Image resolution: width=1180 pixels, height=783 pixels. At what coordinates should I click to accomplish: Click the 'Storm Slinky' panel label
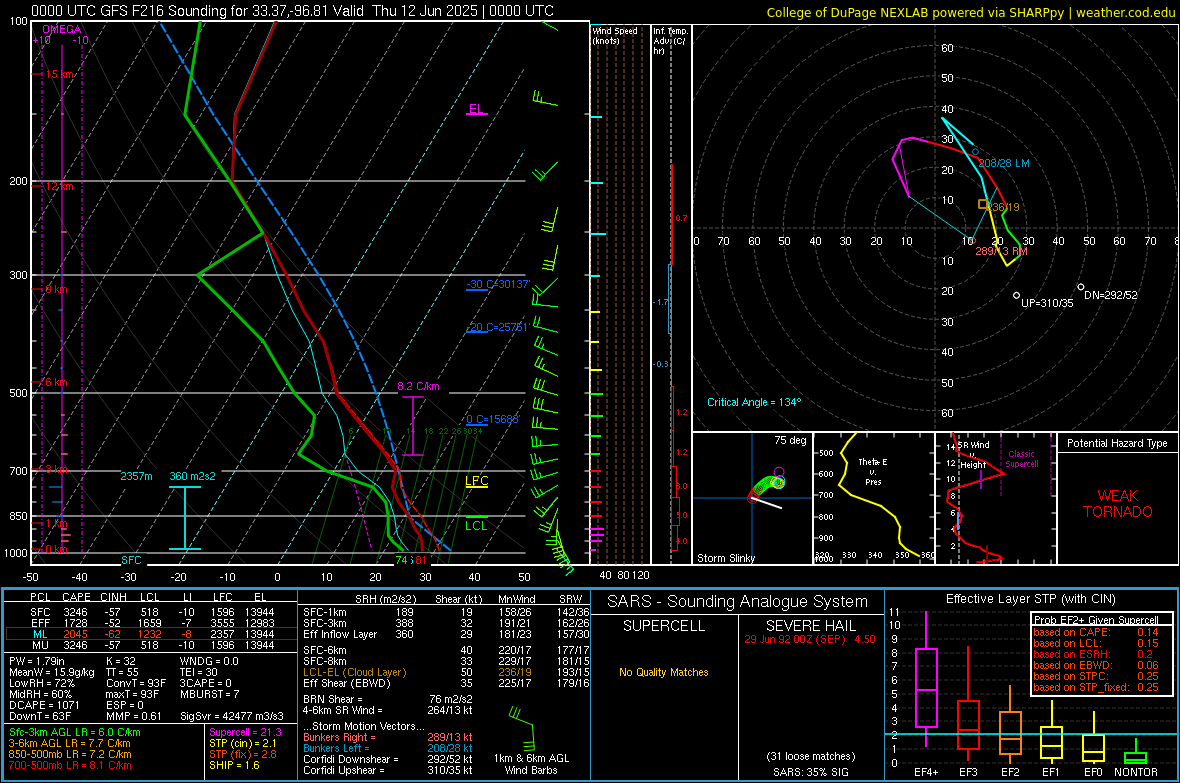(725, 558)
